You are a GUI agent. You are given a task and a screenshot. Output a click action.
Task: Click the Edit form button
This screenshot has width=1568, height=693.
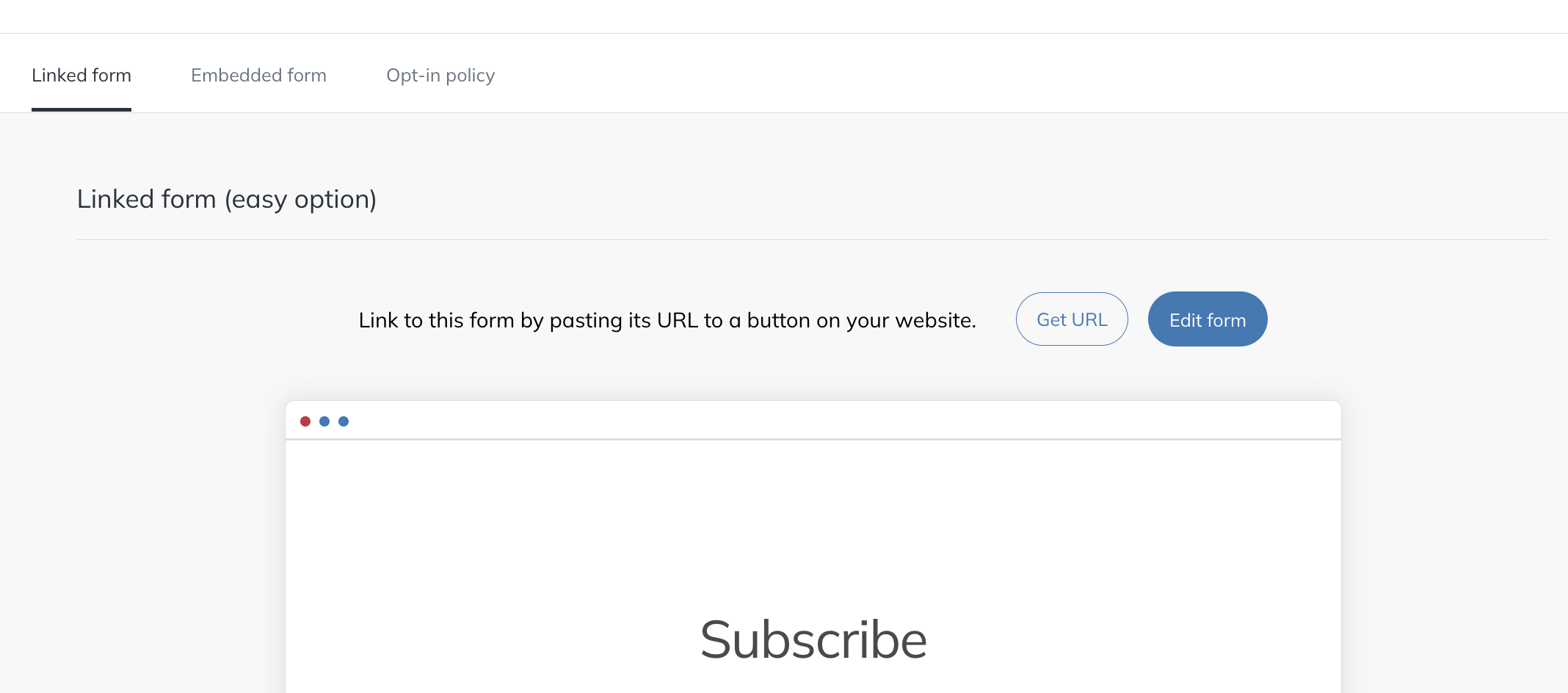coord(1208,319)
